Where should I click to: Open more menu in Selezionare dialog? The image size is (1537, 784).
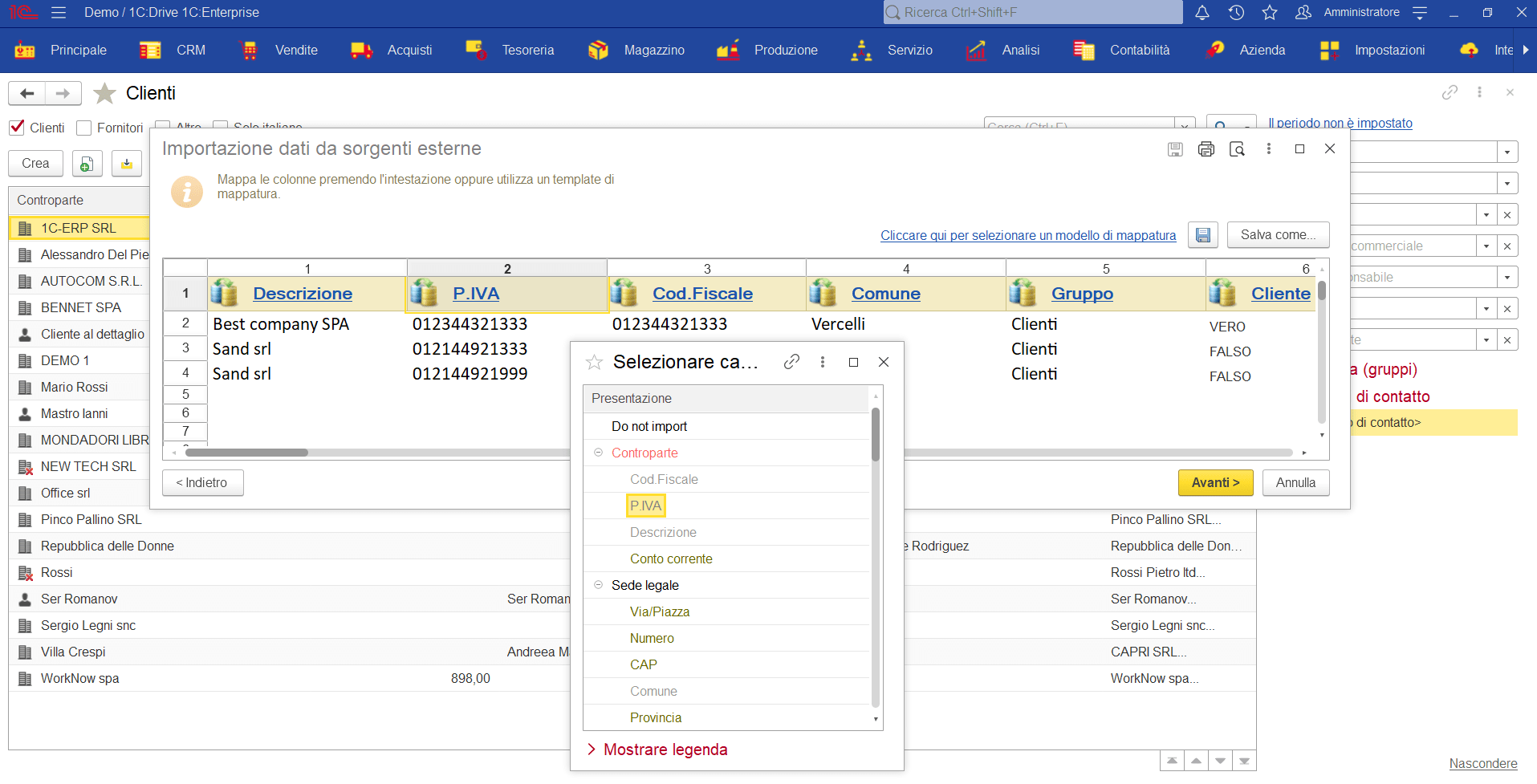pos(823,362)
